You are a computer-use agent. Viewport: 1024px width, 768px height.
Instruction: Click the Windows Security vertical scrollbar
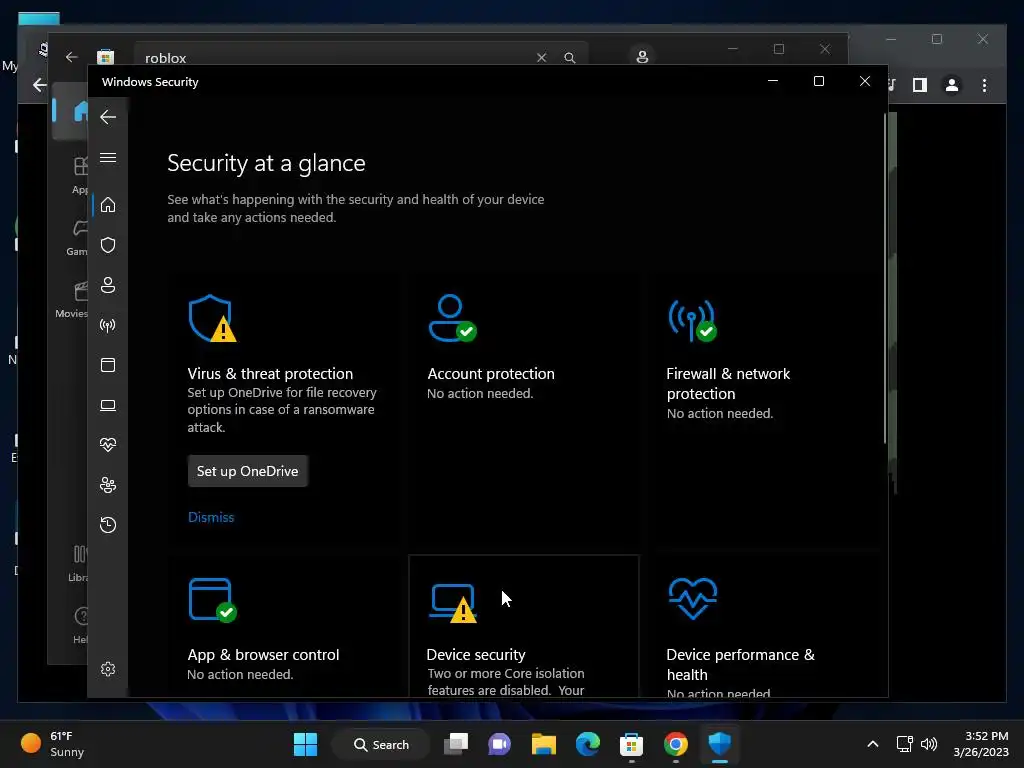[885, 279]
